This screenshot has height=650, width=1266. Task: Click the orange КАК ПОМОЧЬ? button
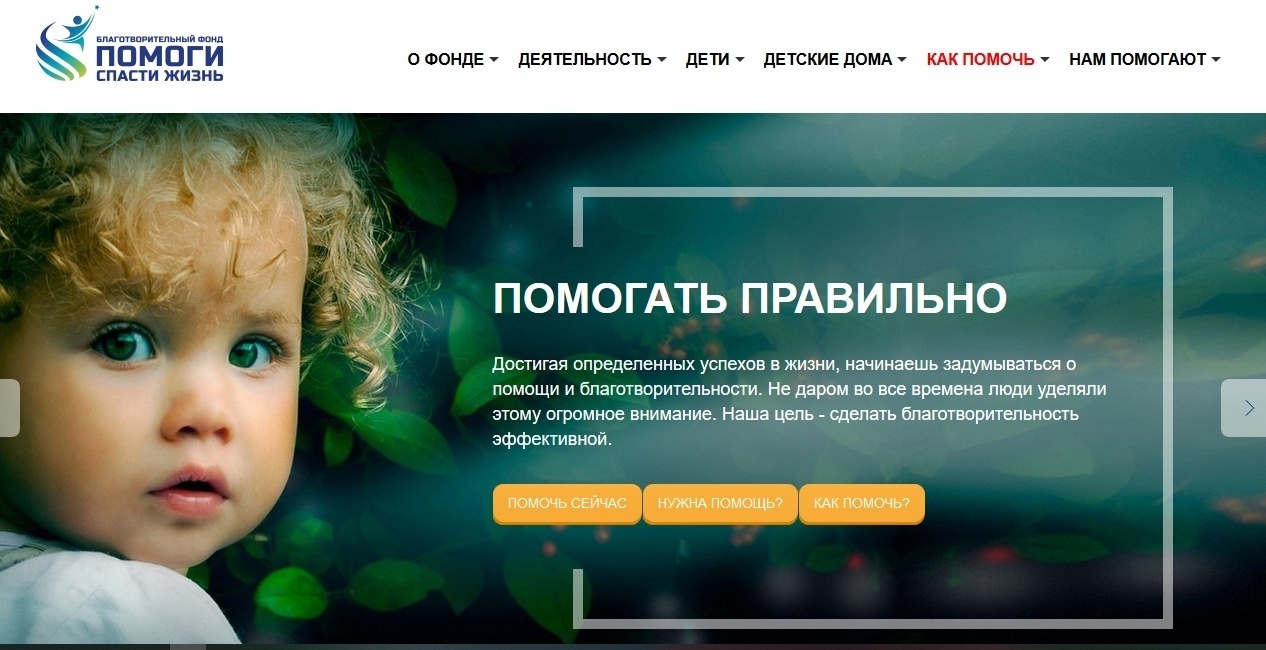pyautogui.click(x=862, y=503)
